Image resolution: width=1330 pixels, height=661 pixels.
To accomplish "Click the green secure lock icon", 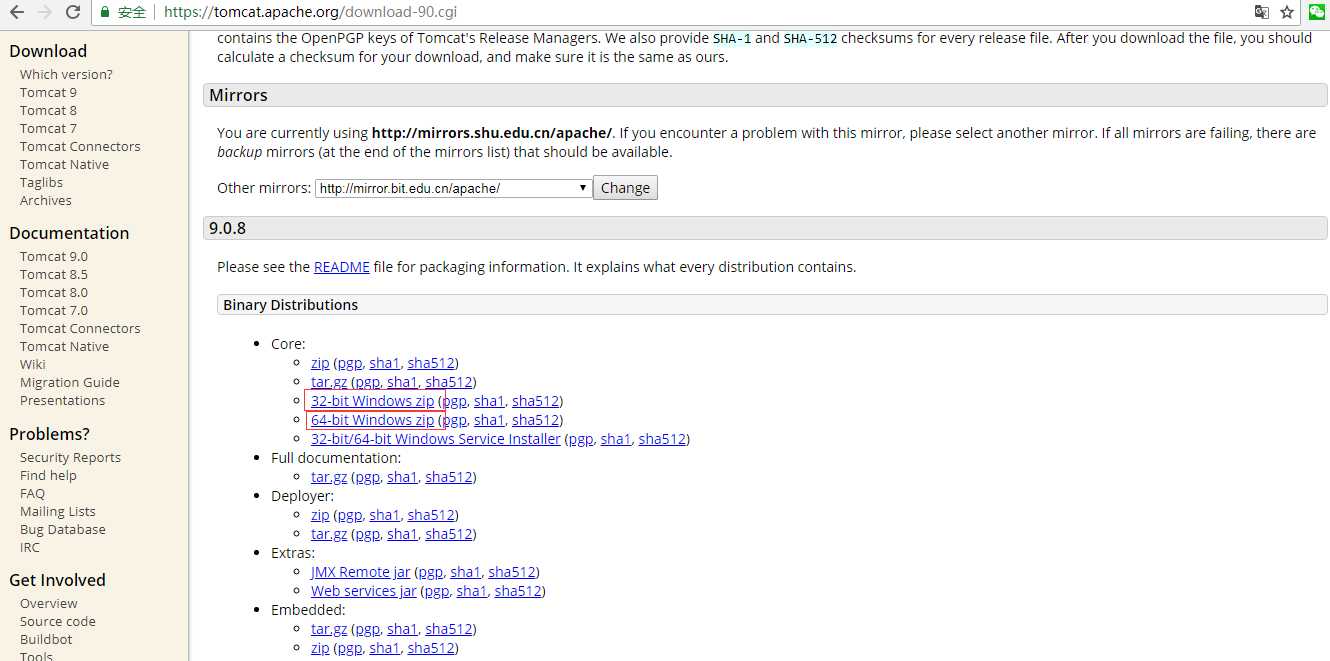I will [x=105, y=12].
